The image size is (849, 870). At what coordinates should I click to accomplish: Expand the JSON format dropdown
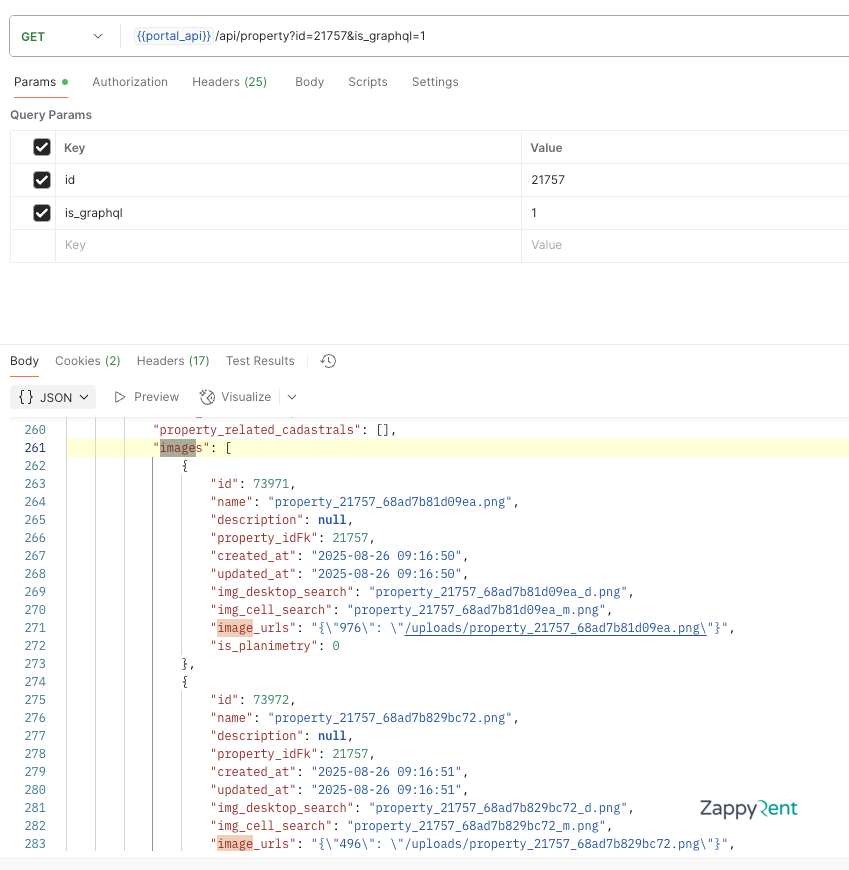pos(53,397)
